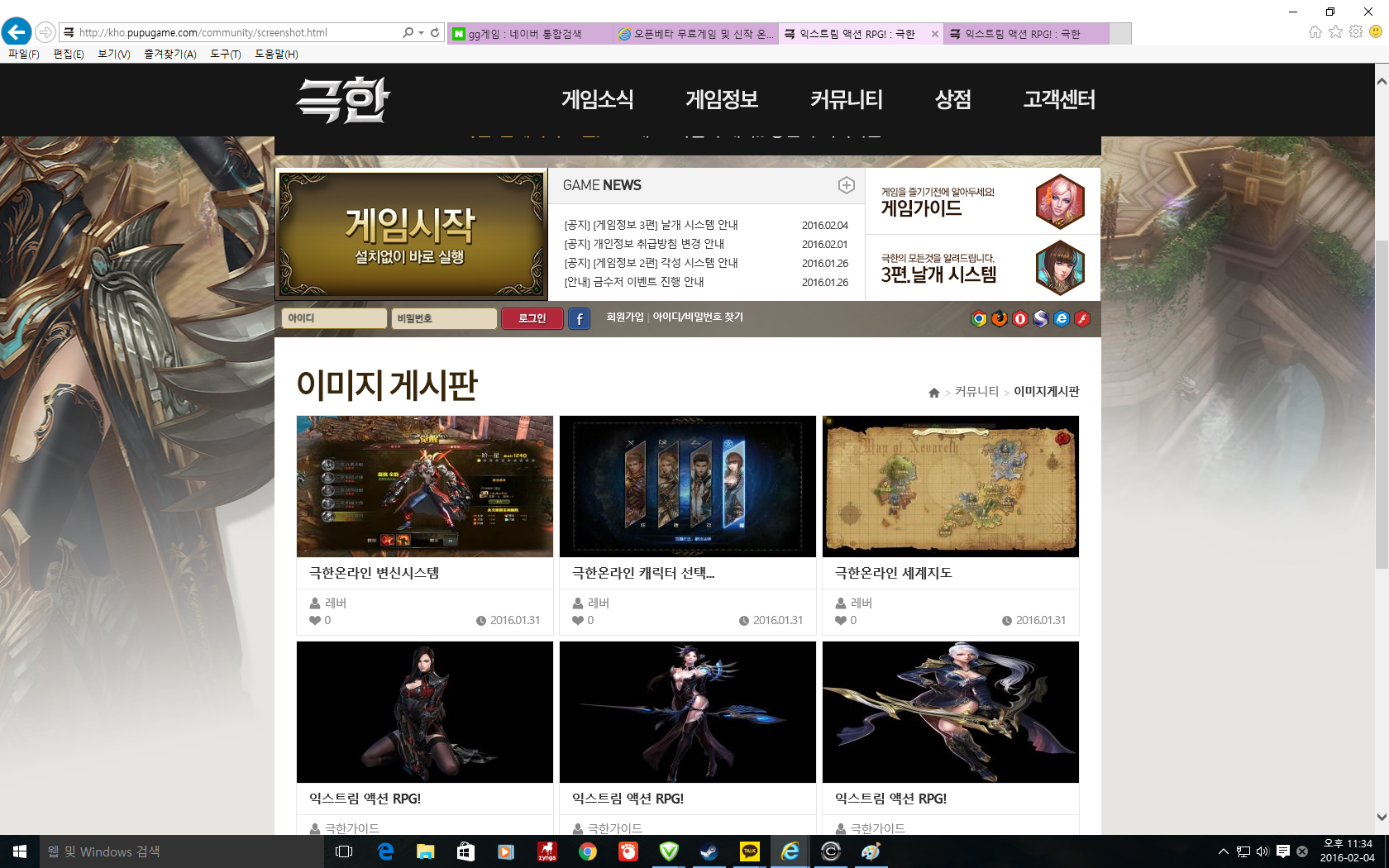Click the red 로그인 button

(532, 318)
